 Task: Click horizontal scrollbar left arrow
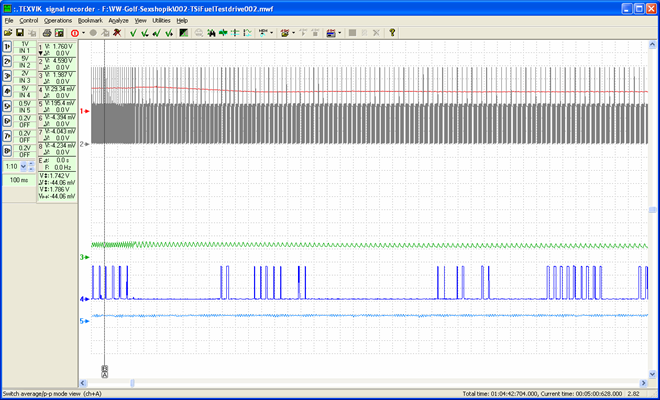pos(83,383)
